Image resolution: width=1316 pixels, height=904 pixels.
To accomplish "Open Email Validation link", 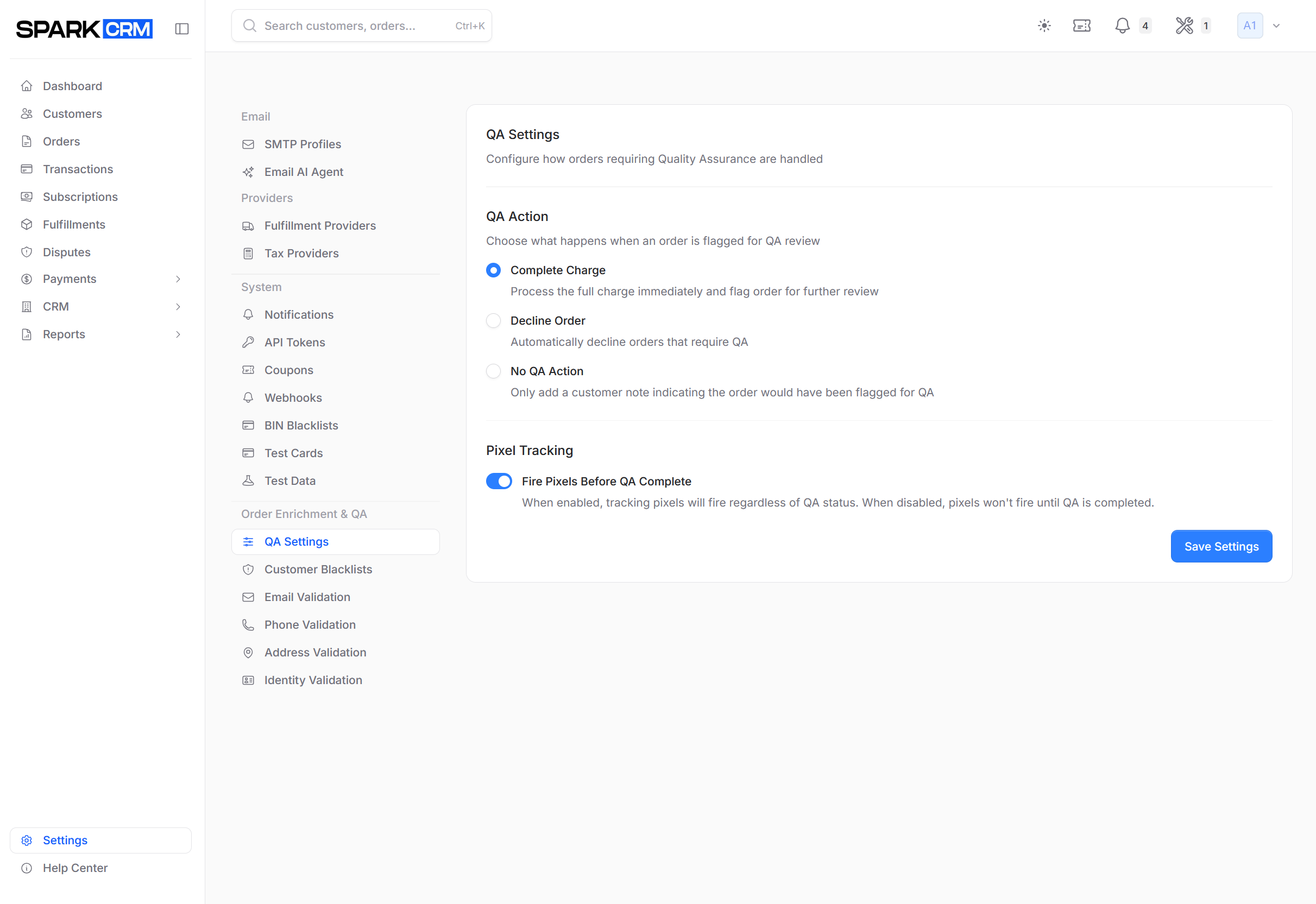I will pos(335,598).
